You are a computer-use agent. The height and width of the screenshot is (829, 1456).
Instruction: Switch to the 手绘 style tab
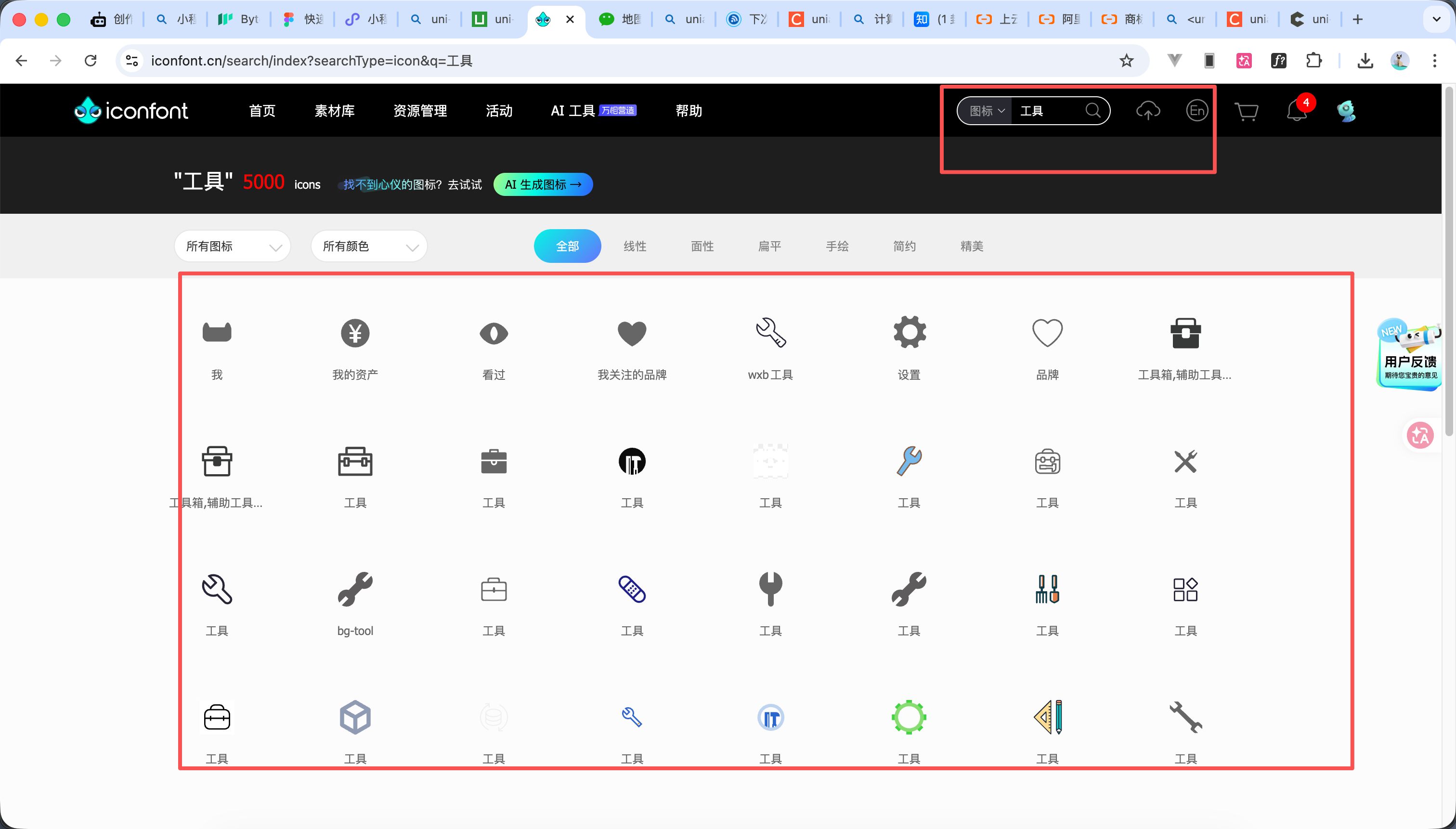[x=837, y=246]
